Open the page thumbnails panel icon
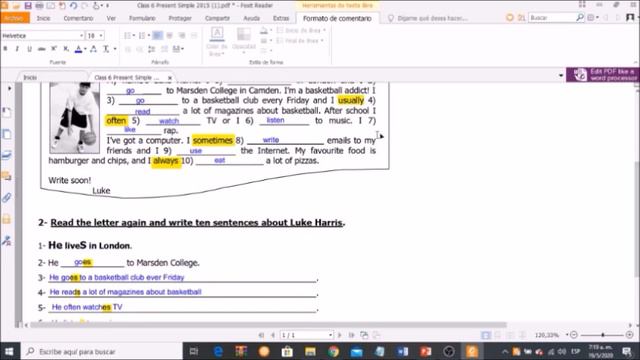Screen dimensions: 640x360 [x=7, y=134]
